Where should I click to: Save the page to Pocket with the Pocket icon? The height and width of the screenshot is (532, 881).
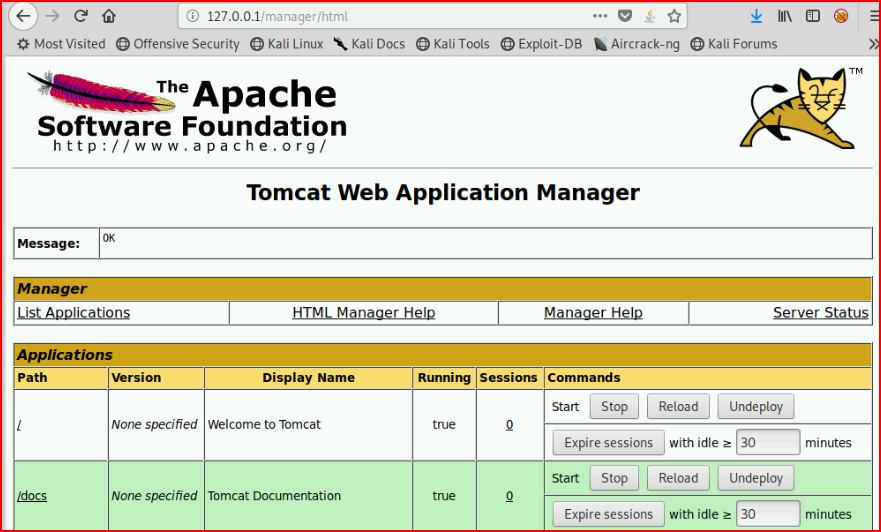click(625, 16)
